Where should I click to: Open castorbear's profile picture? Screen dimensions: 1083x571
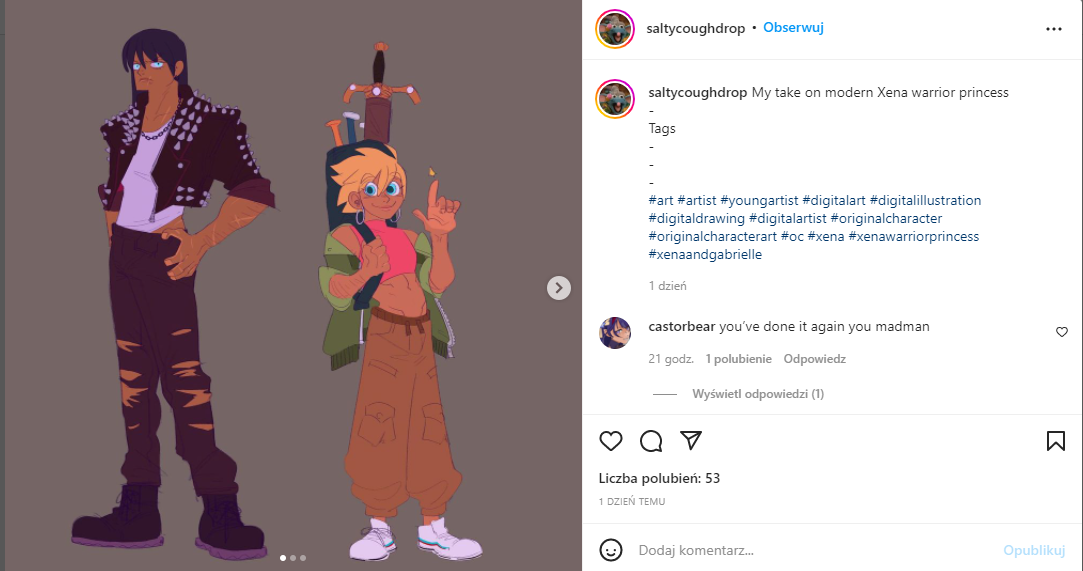[615, 333]
